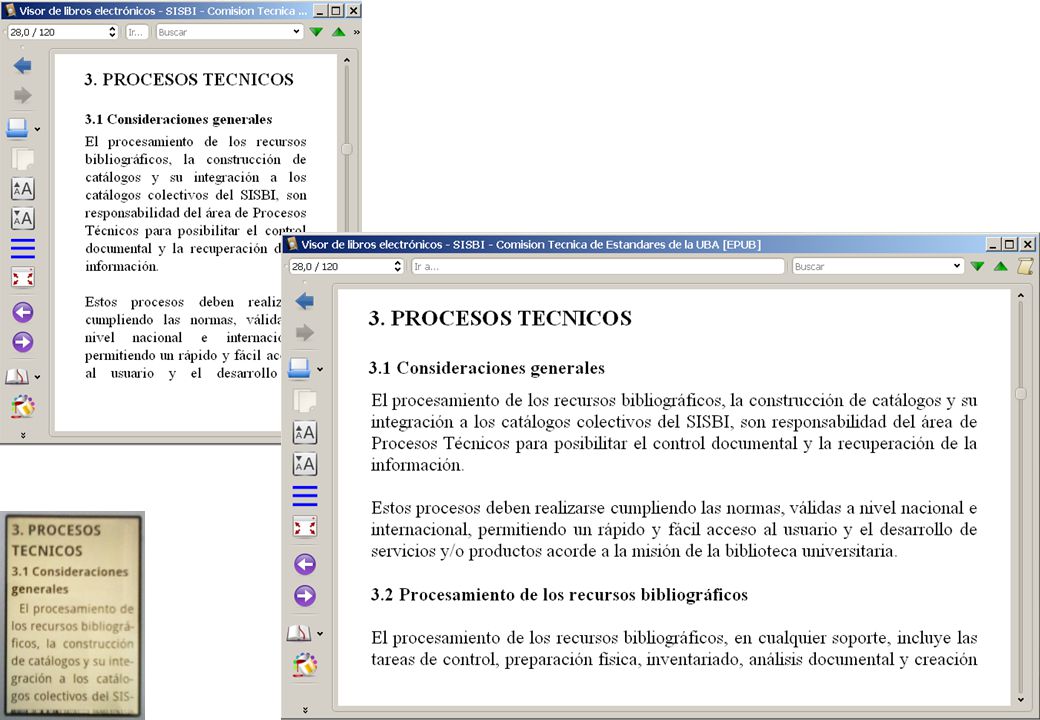Find next match in the small window

pos(316,32)
